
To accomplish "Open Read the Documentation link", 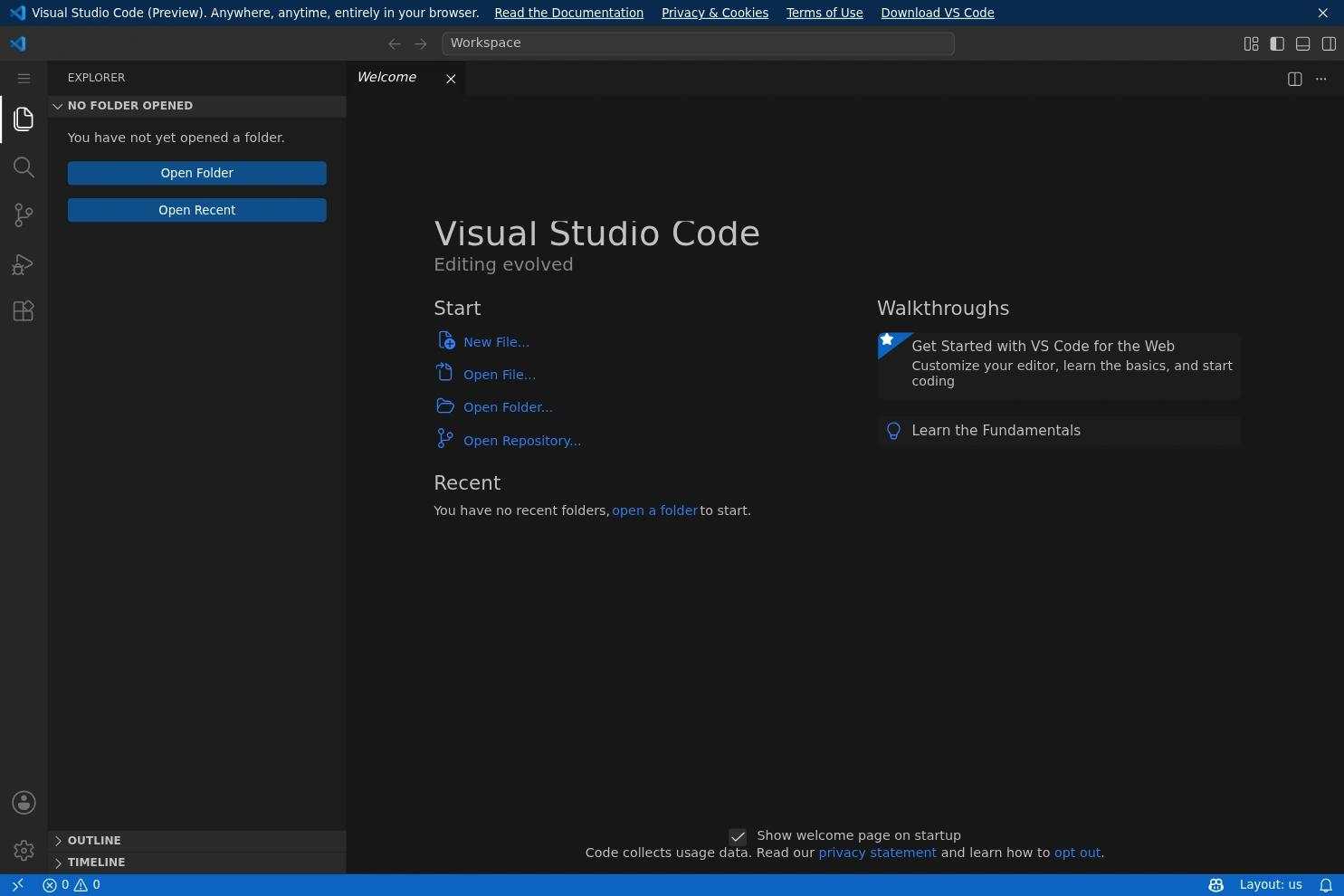I will (x=568, y=13).
